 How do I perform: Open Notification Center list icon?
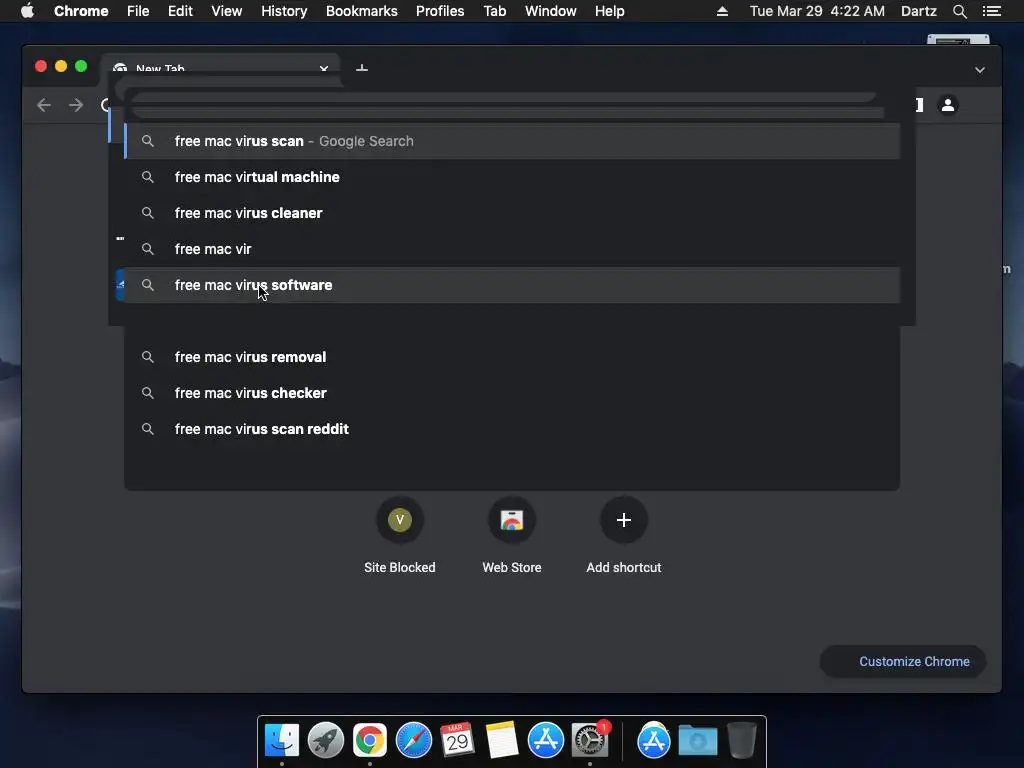[991, 11]
